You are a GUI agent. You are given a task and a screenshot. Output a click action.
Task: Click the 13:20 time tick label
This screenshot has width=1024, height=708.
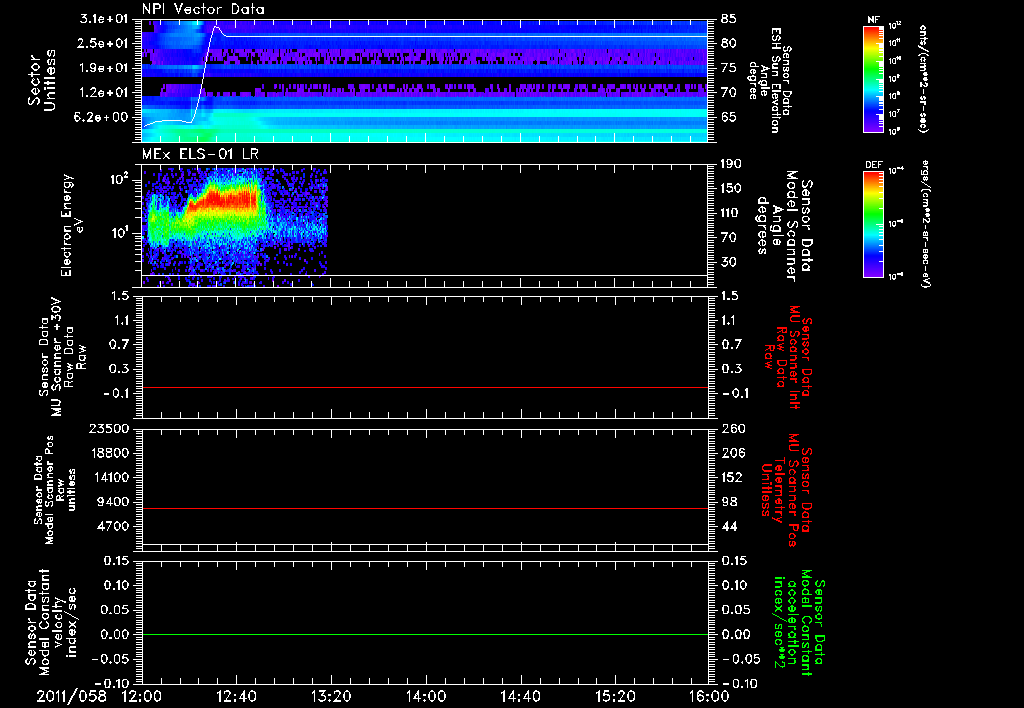tap(331, 696)
